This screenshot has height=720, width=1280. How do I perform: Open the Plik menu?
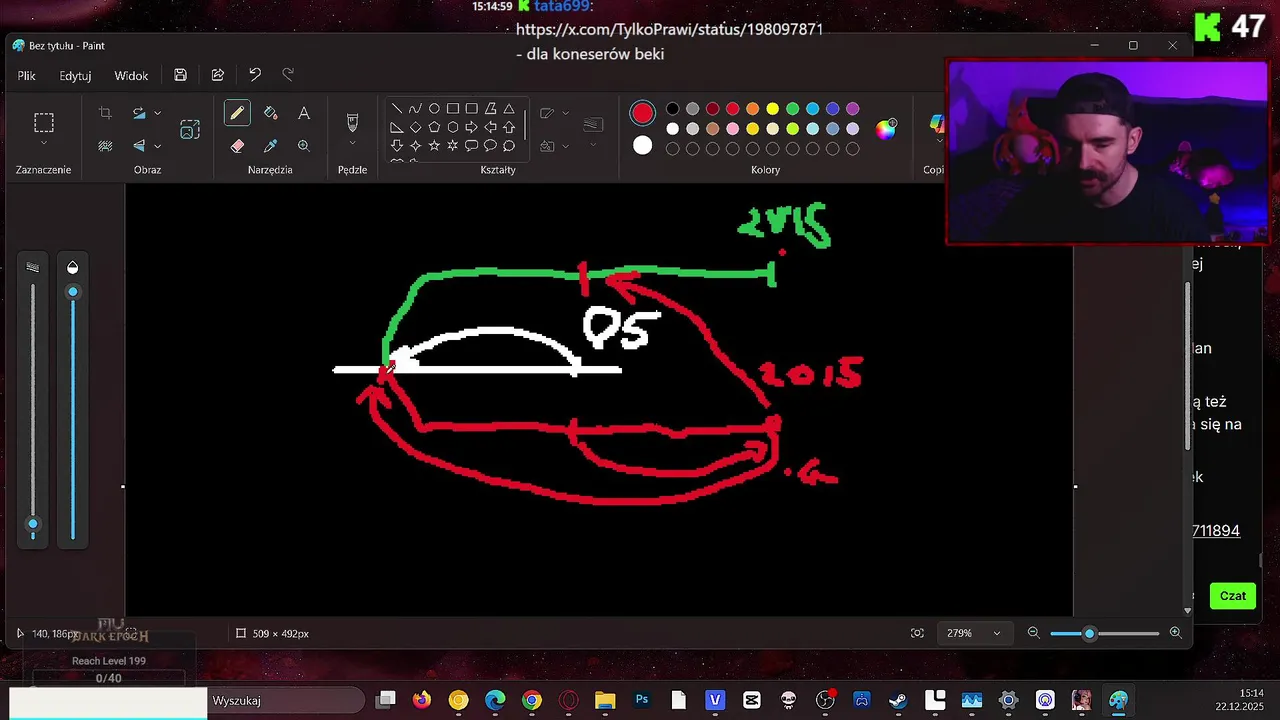[26, 75]
